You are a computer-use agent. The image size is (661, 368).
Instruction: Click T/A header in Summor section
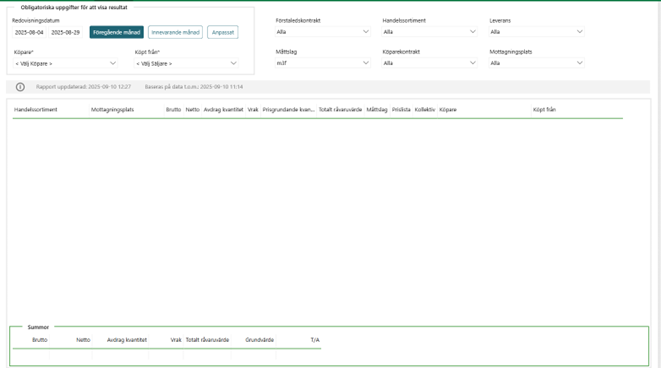pos(315,340)
